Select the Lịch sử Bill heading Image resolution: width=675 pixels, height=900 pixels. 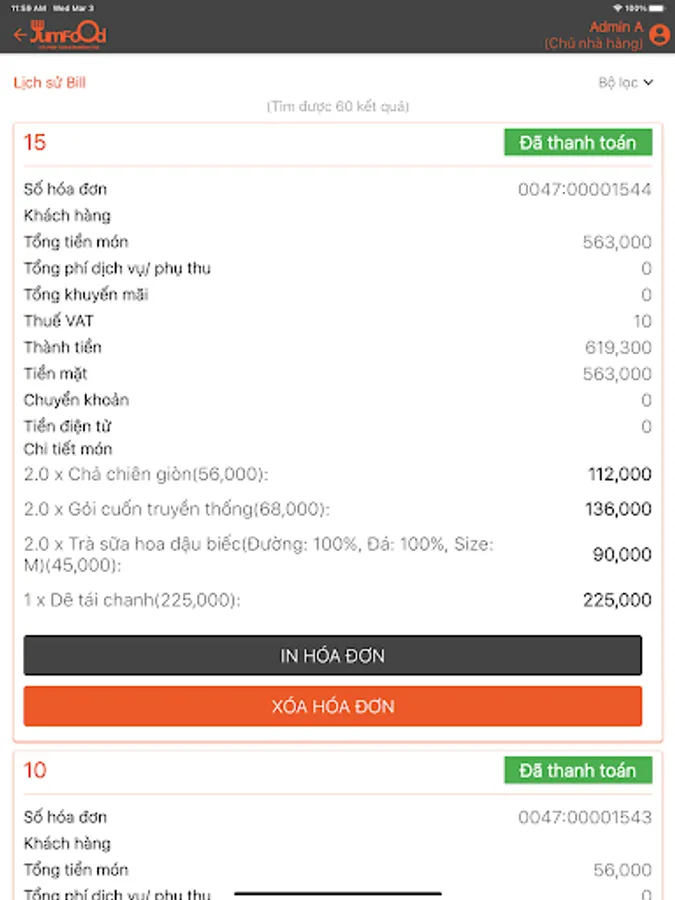coord(49,83)
